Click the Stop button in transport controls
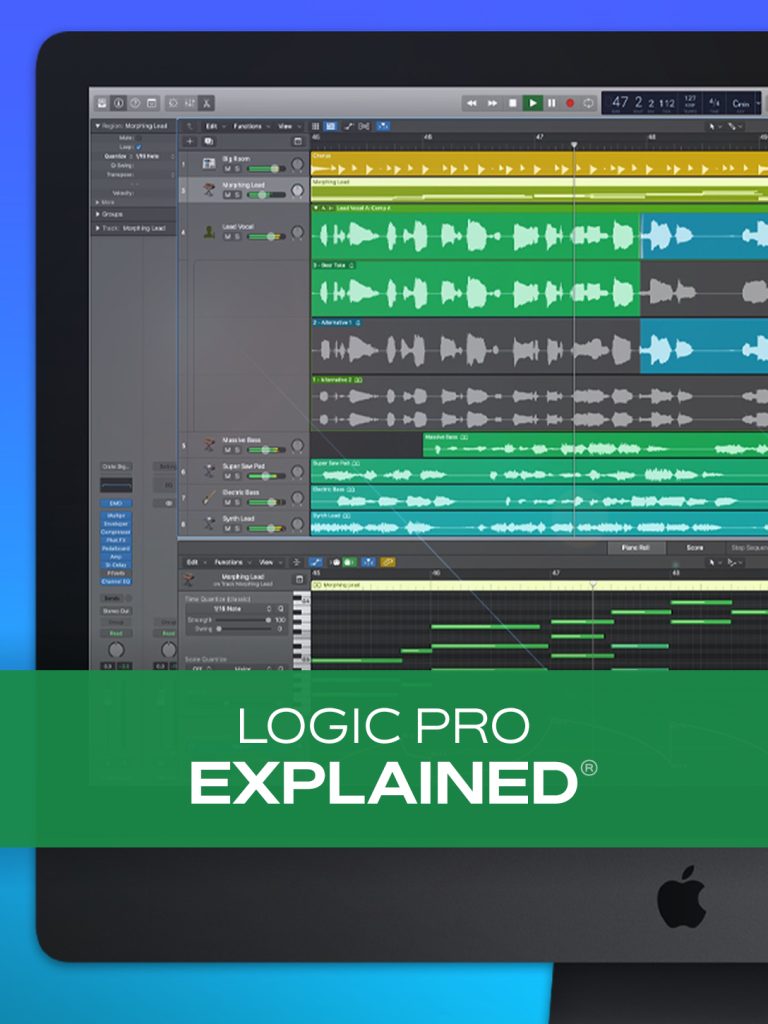This screenshot has height=1024, width=768. 513,103
